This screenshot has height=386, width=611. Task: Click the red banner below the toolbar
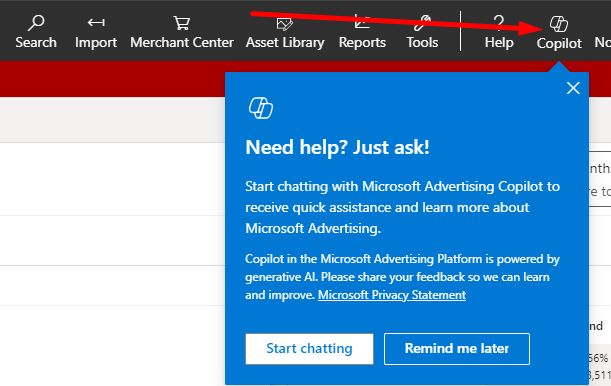[112, 79]
